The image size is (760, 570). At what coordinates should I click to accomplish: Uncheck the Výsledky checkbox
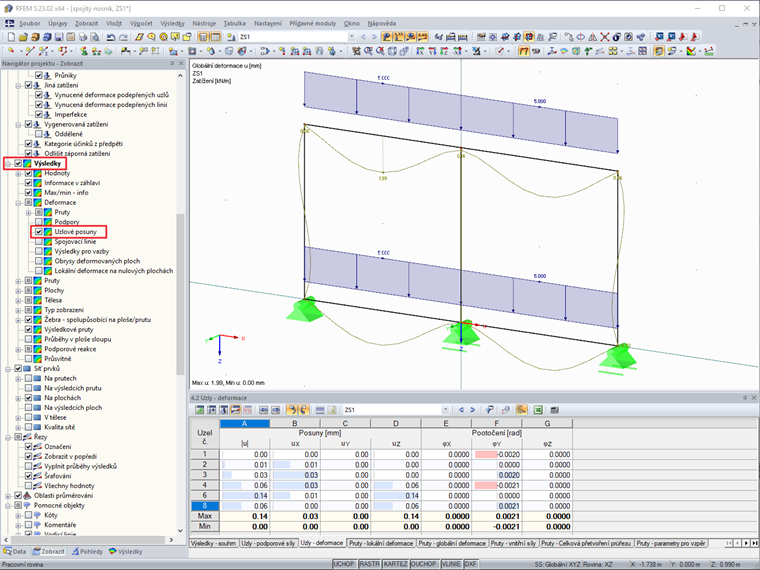pyautogui.click(x=18, y=163)
